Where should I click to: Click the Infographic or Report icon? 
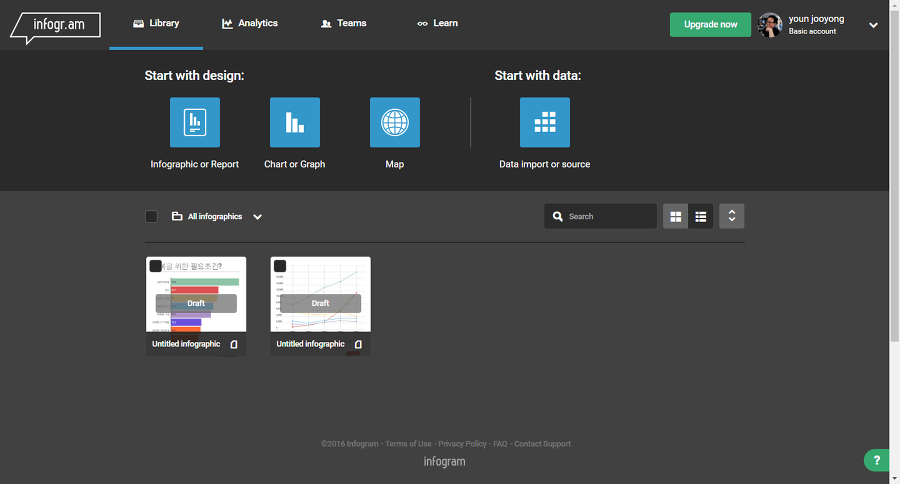[x=195, y=122]
